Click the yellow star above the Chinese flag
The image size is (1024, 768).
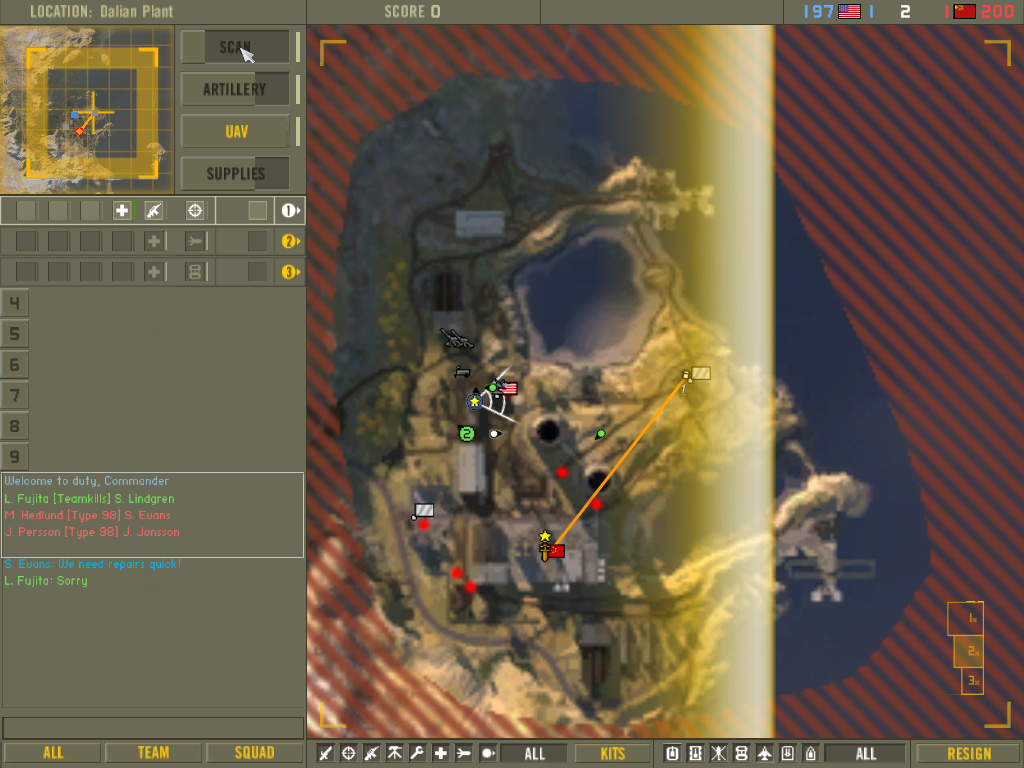[x=545, y=537]
